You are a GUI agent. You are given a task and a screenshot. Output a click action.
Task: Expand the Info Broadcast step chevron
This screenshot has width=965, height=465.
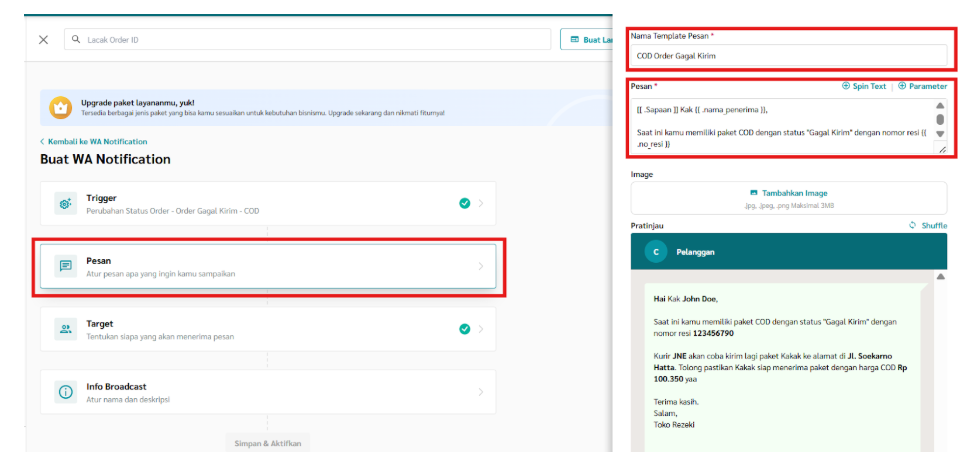(481, 392)
